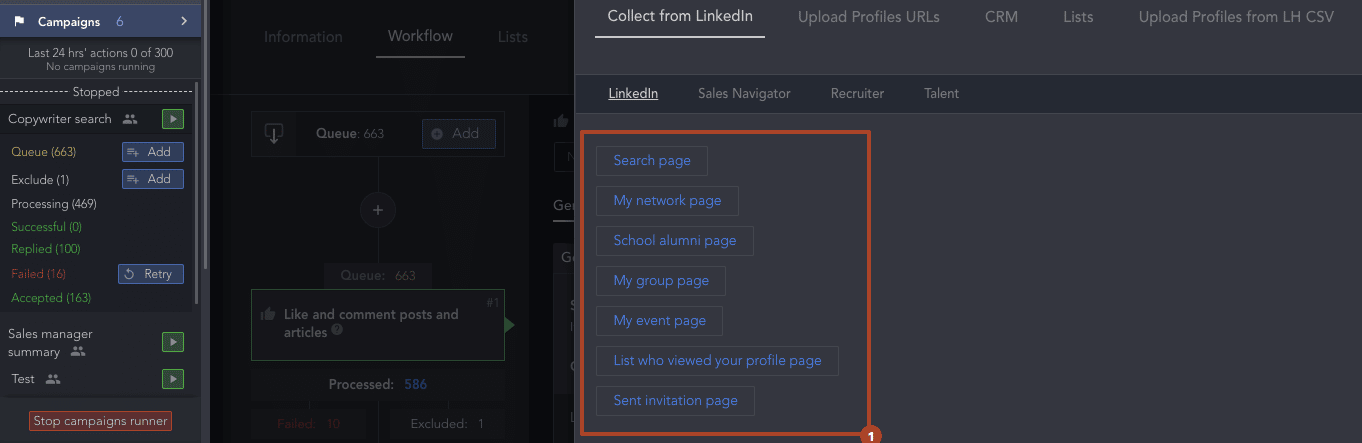
Task: Select the Copywriter search campaign name
Action: click(x=60, y=119)
